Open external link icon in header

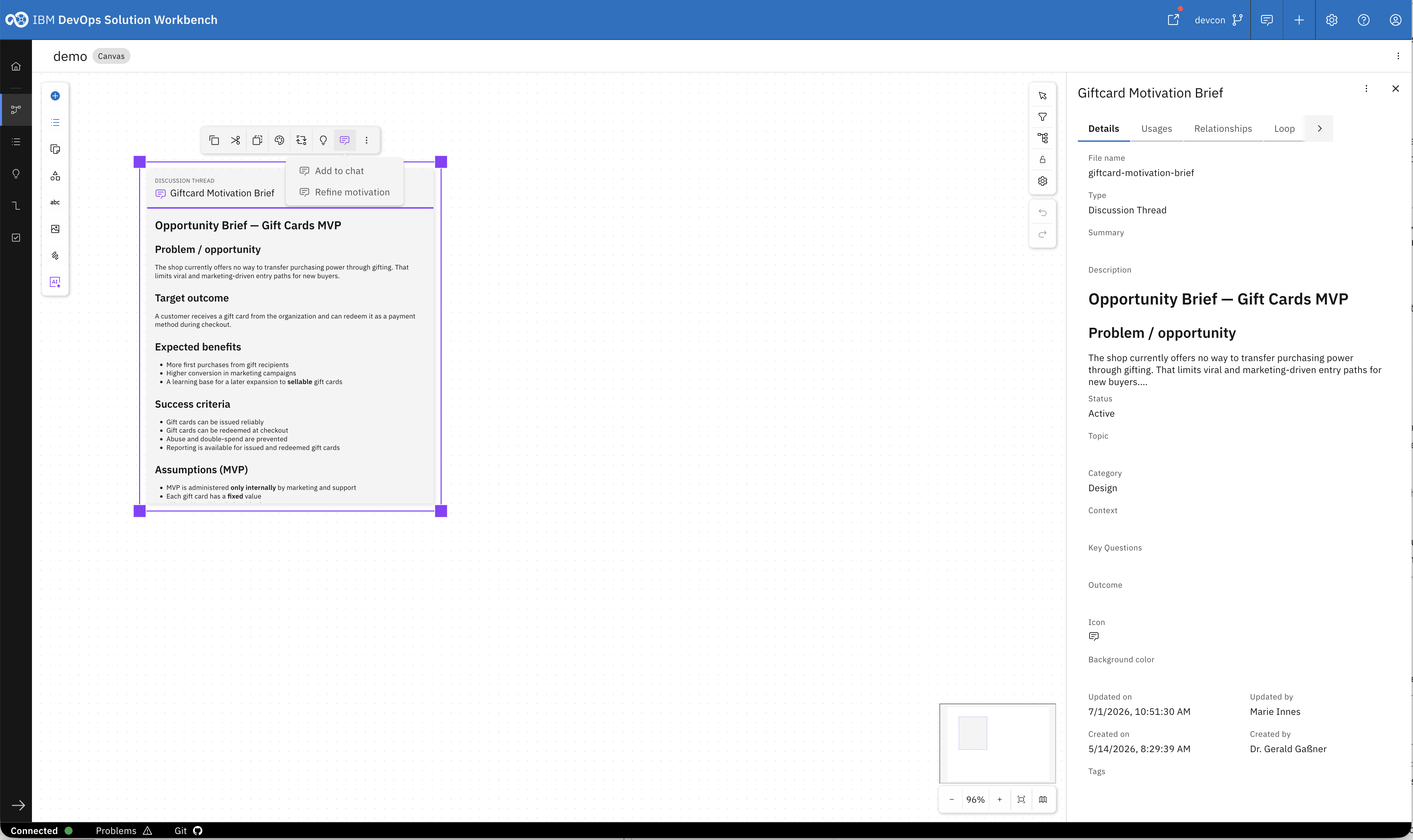(x=1173, y=20)
